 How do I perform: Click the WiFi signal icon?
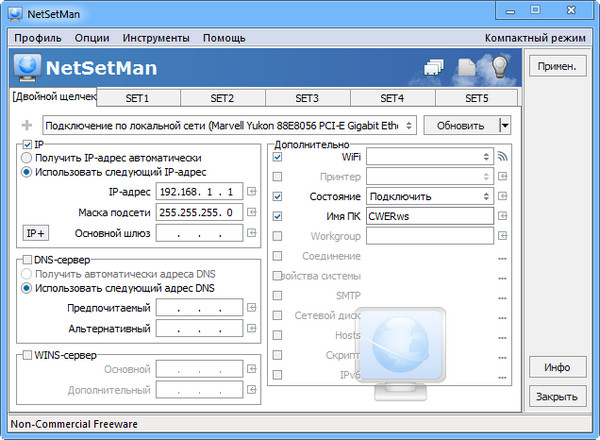(x=503, y=157)
